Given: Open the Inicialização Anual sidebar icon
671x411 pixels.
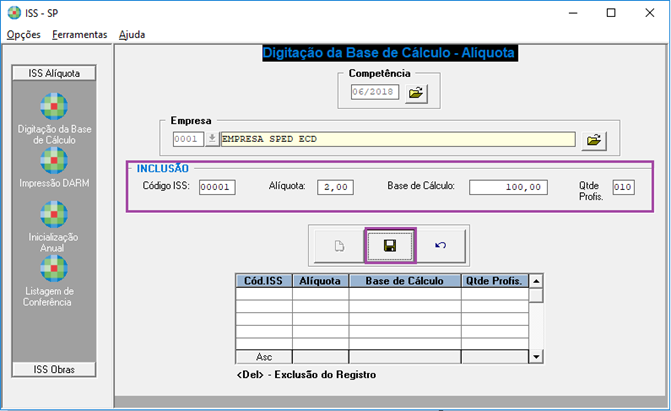Looking at the screenshot, I should (54, 214).
